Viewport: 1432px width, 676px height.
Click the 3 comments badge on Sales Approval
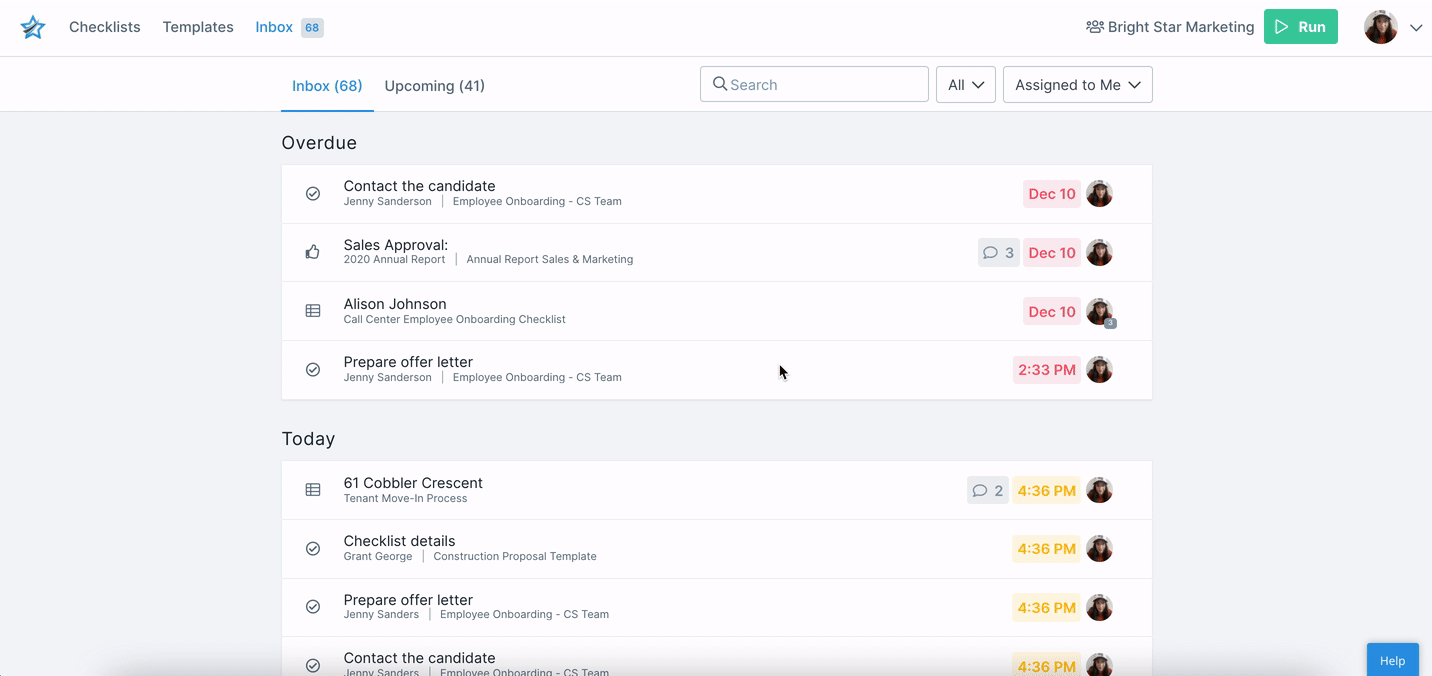[x=998, y=253]
